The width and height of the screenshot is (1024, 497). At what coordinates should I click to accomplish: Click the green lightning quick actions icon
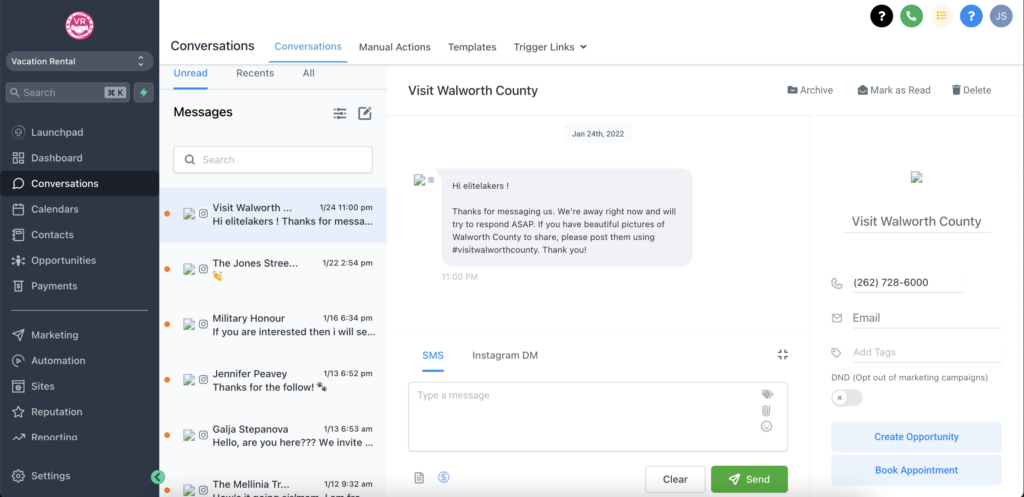(144, 93)
